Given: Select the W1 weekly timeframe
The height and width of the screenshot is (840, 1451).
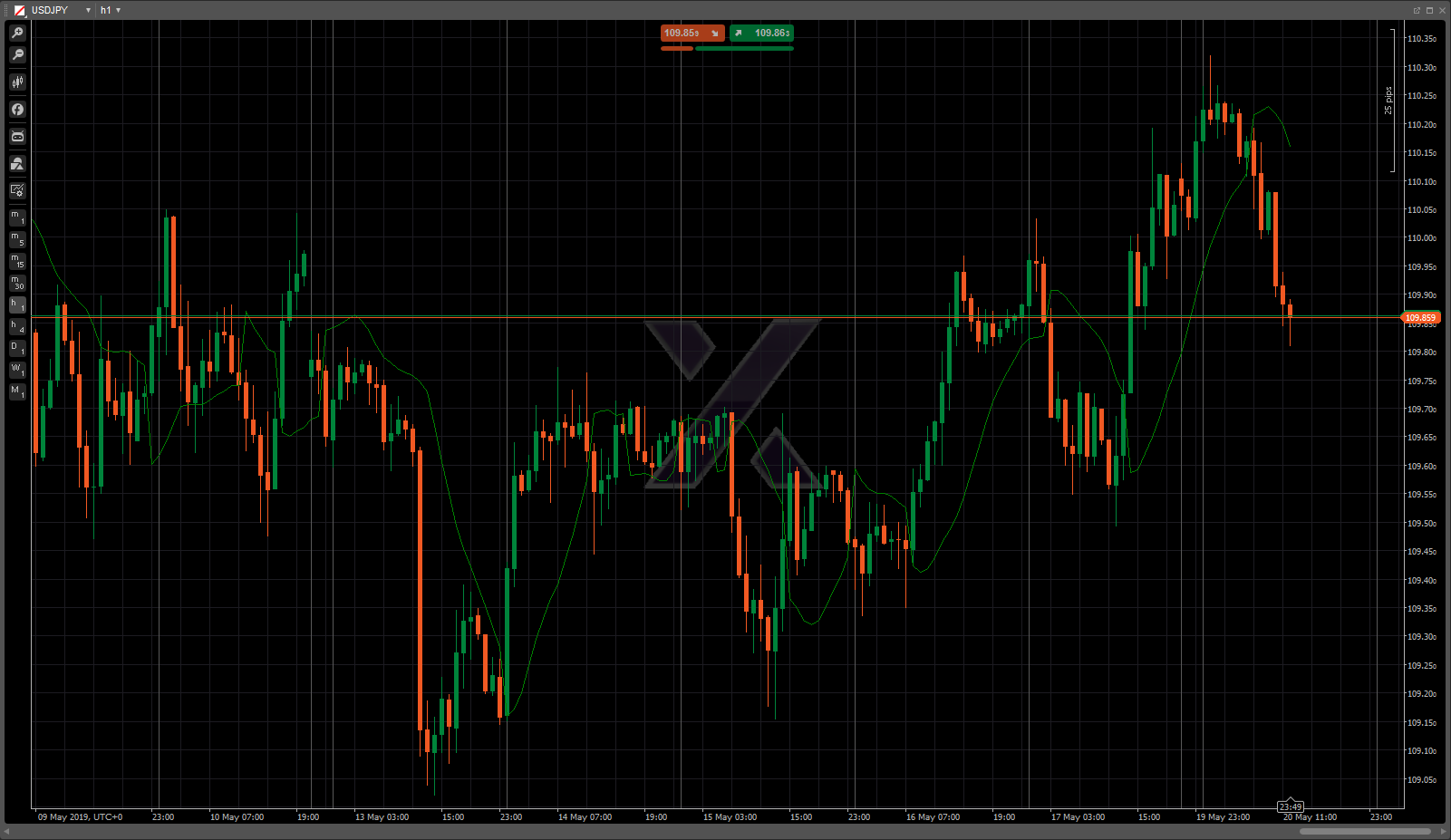Looking at the screenshot, I should click(x=17, y=370).
